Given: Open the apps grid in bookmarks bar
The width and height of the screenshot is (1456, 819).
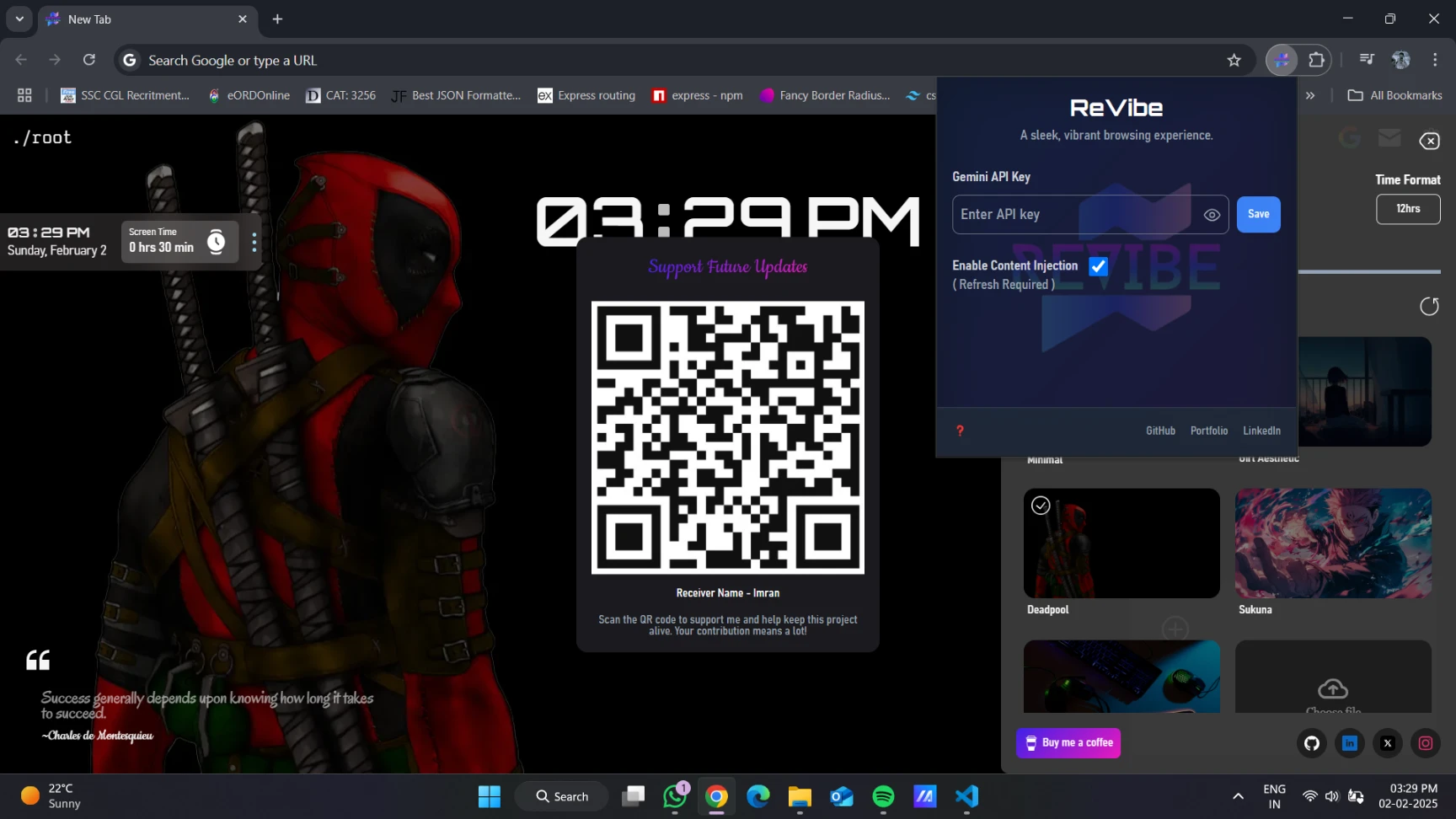Looking at the screenshot, I should (x=24, y=95).
